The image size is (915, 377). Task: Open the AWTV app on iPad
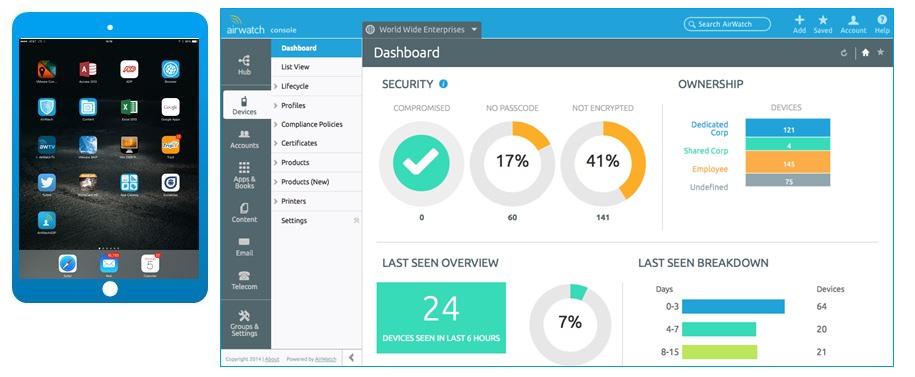point(47,145)
